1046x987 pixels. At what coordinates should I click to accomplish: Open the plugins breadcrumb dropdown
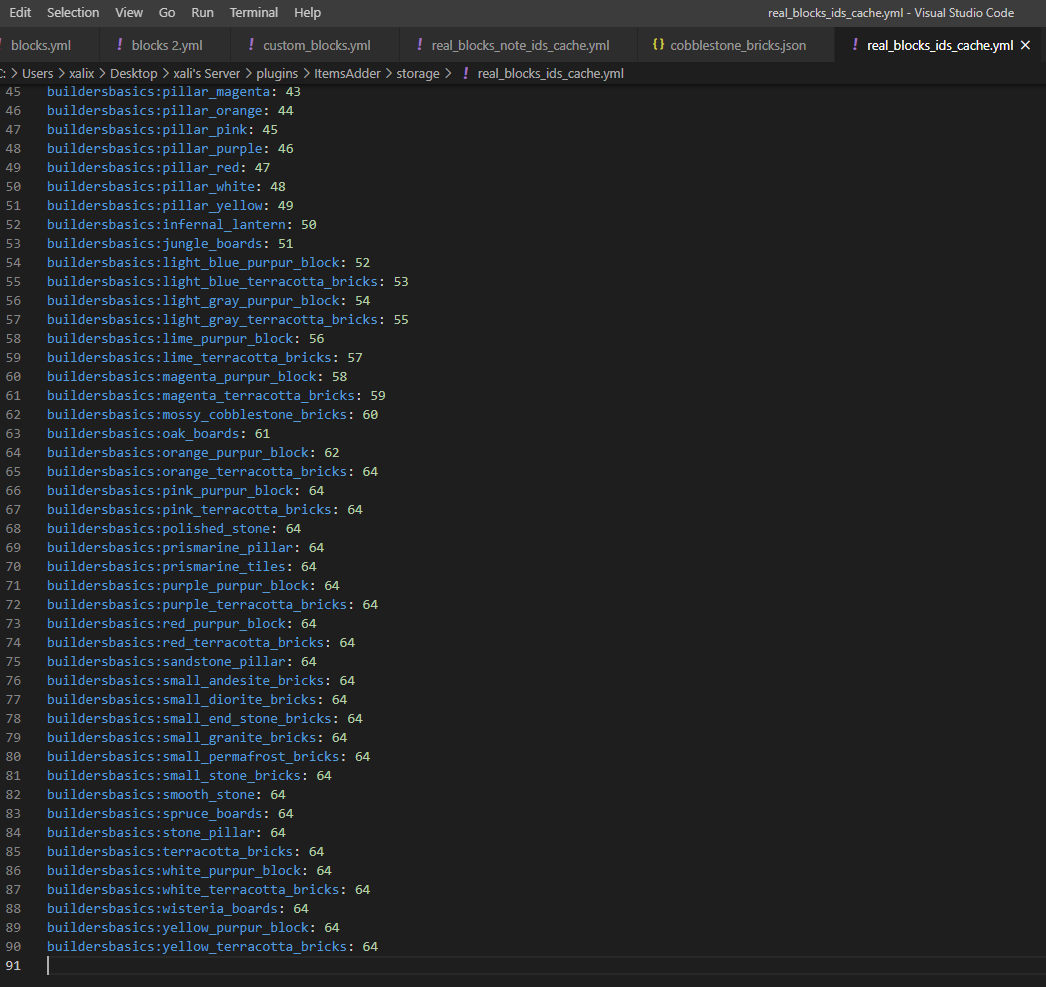click(x=277, y=72)
